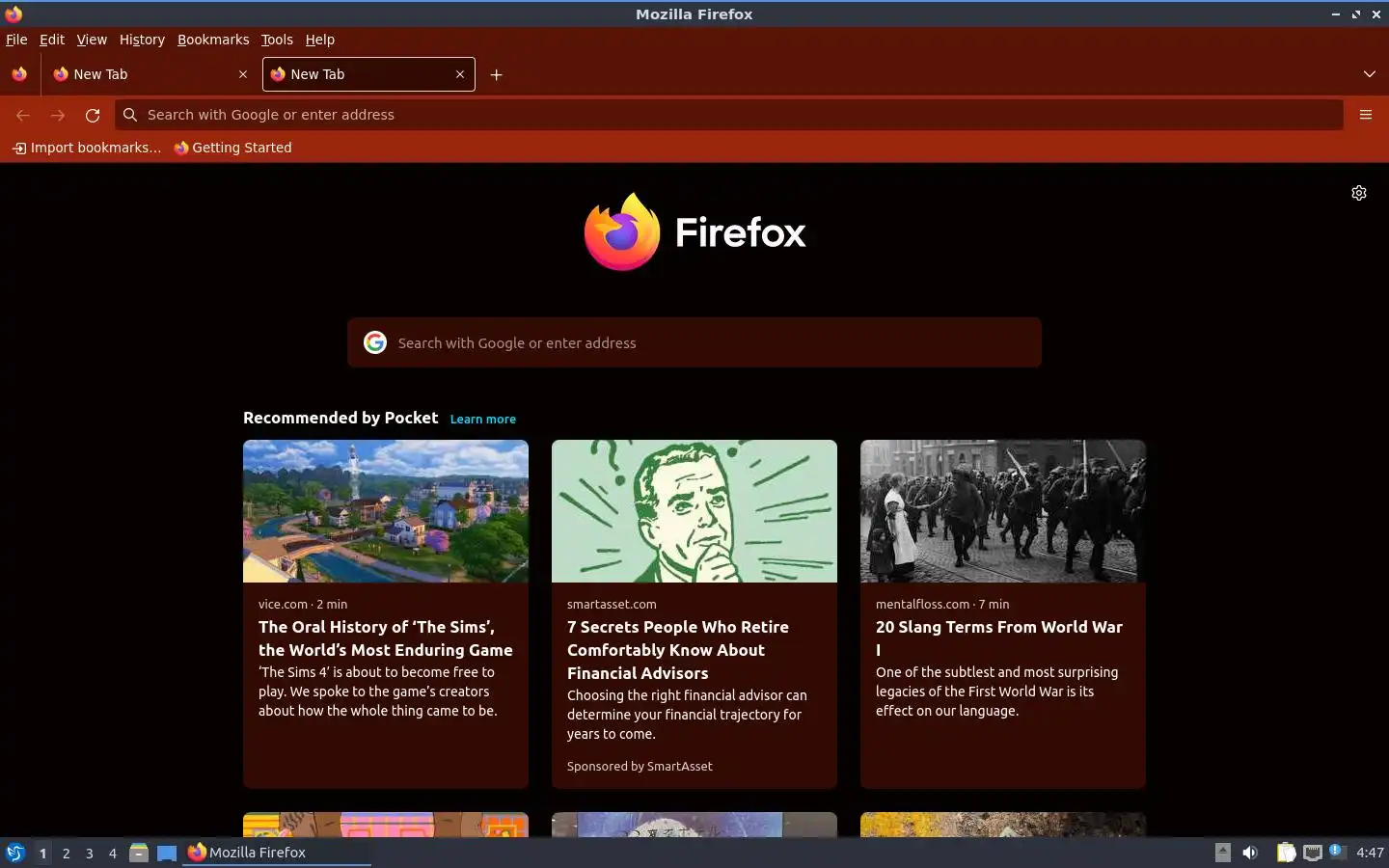
Task: Open the Firefox View pinned icon
Action: point(19,74)
